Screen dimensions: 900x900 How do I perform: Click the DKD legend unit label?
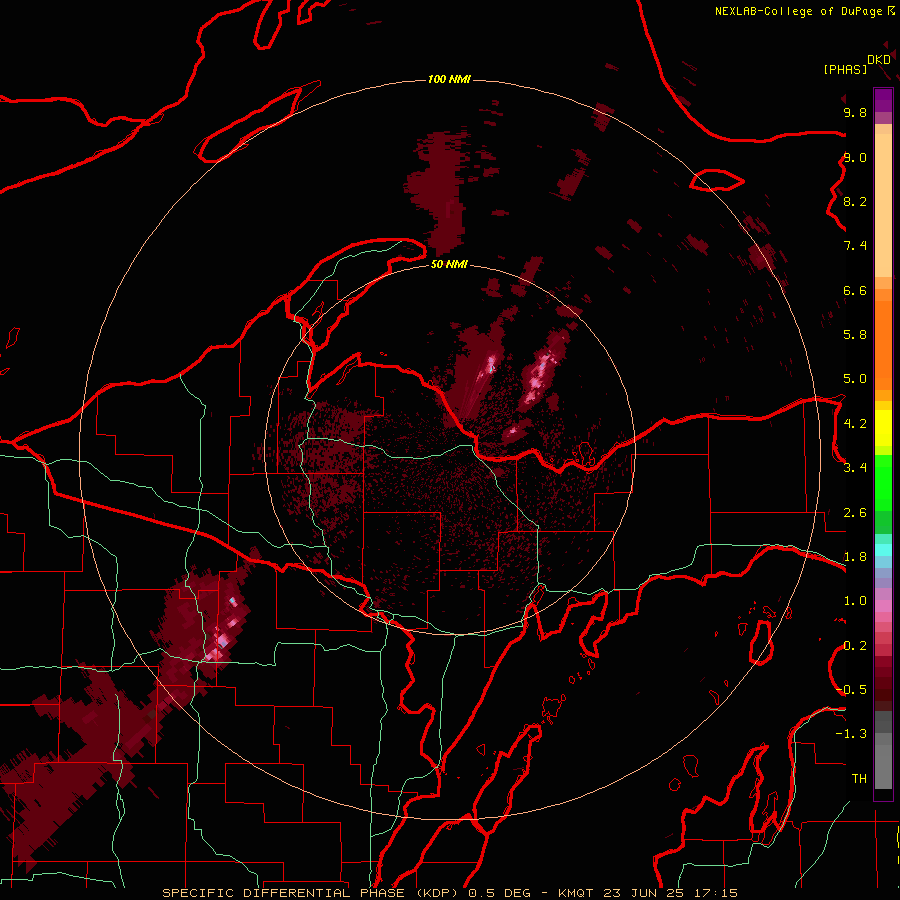879,60
